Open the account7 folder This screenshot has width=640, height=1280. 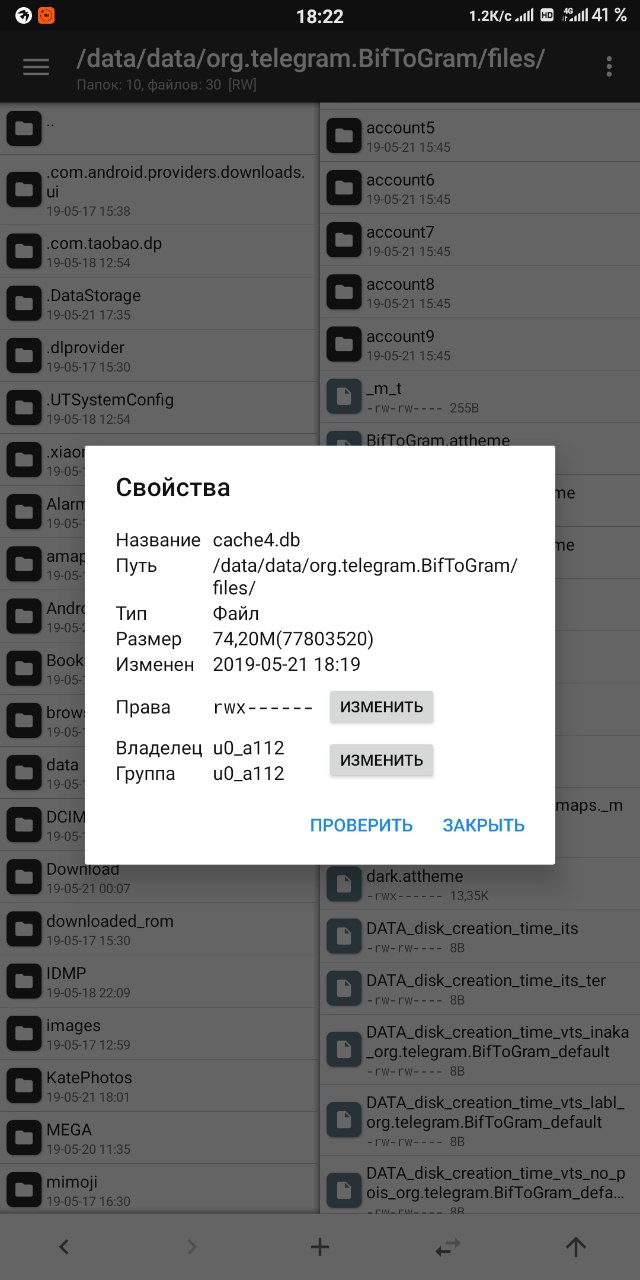click(480, 240)
